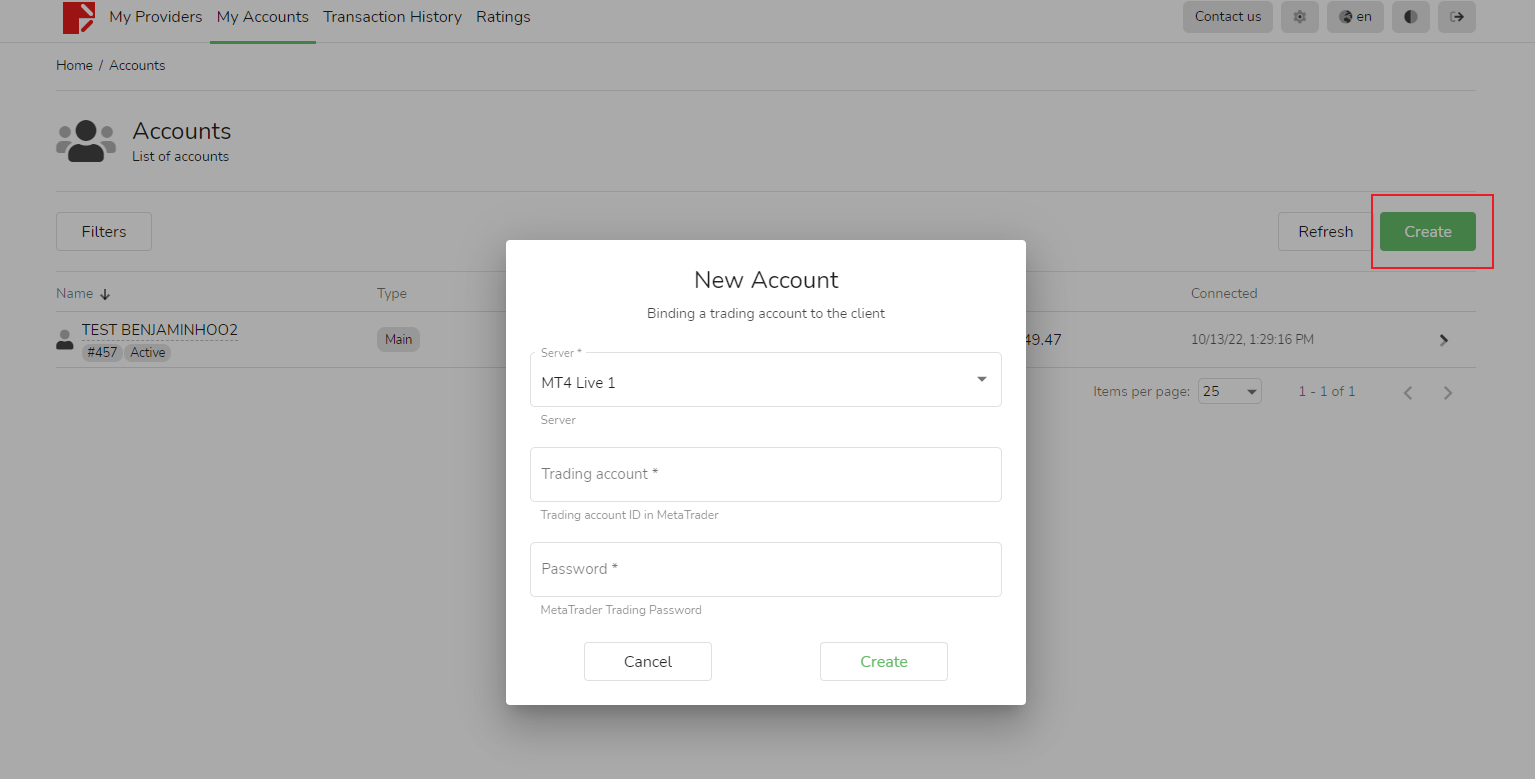Switch to the My Providers tab
Screen dimensions: 1535x779
[x=155, y=17]
